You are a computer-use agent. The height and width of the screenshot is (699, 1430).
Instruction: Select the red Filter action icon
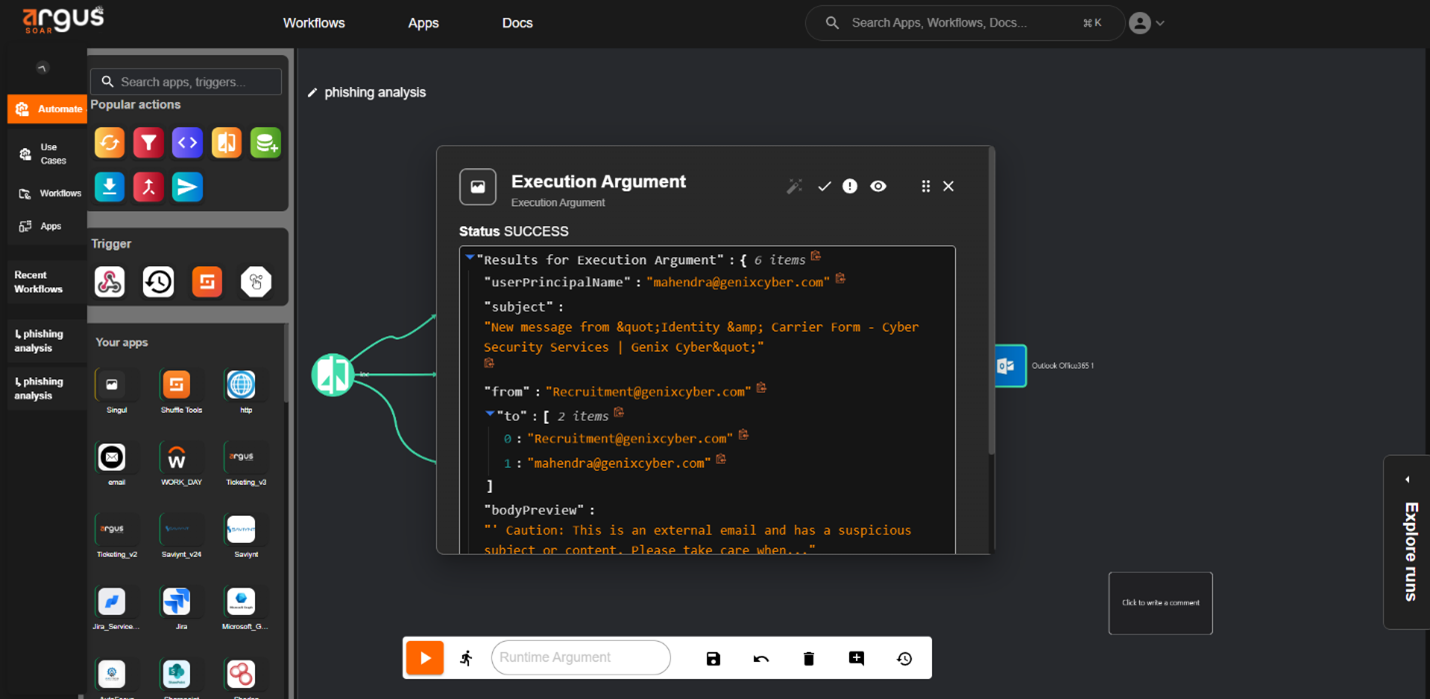tap(148, 143)
